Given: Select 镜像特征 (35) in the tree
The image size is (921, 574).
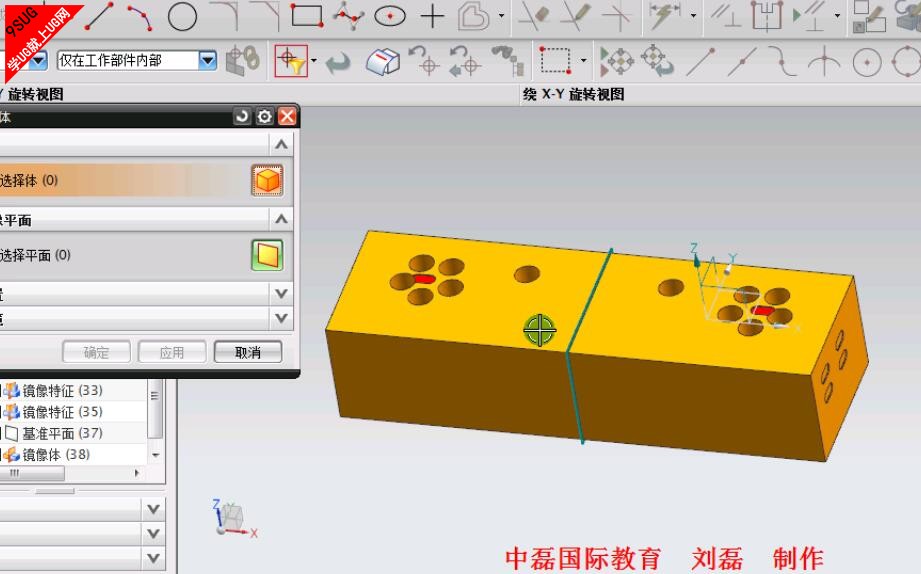Looking at the screenshot, I should [x=62, y=412].
